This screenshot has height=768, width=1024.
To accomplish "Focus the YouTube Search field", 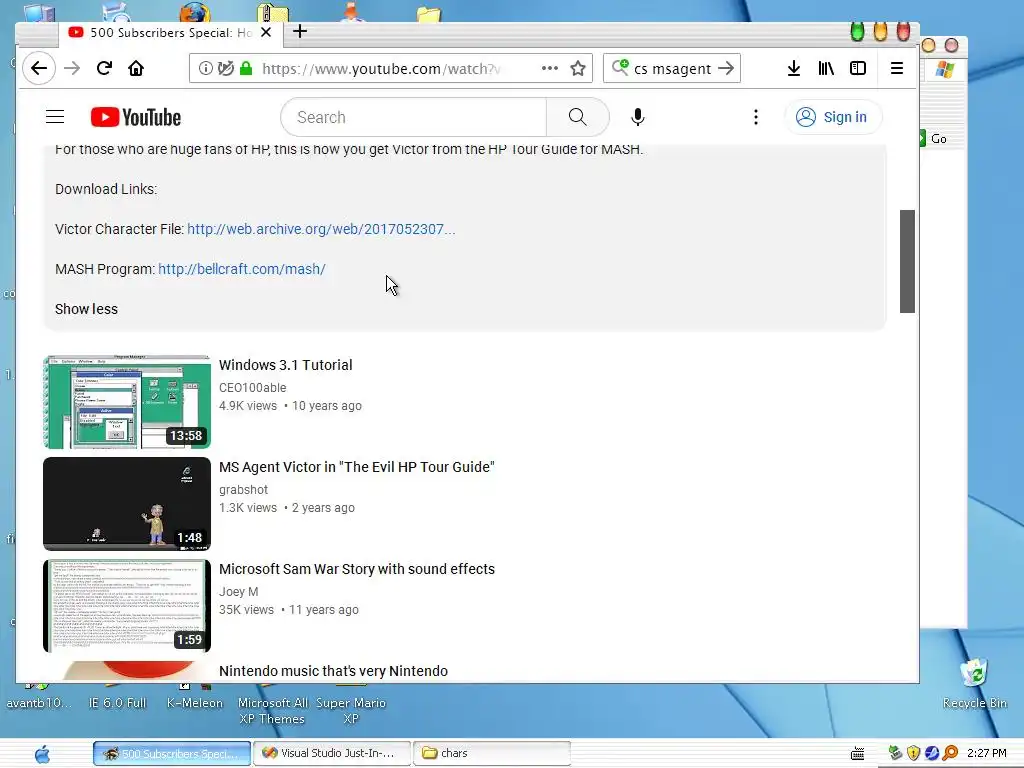I will tap(414, 118).
